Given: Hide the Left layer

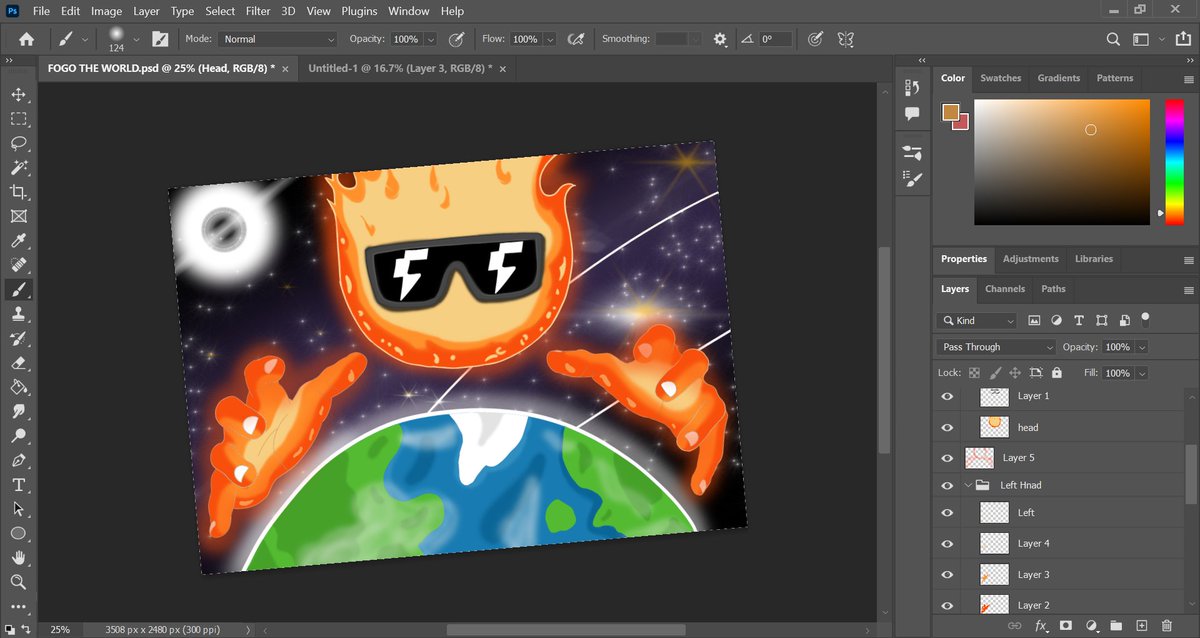Looking at the screenshot, I should [x=947, y=513].
